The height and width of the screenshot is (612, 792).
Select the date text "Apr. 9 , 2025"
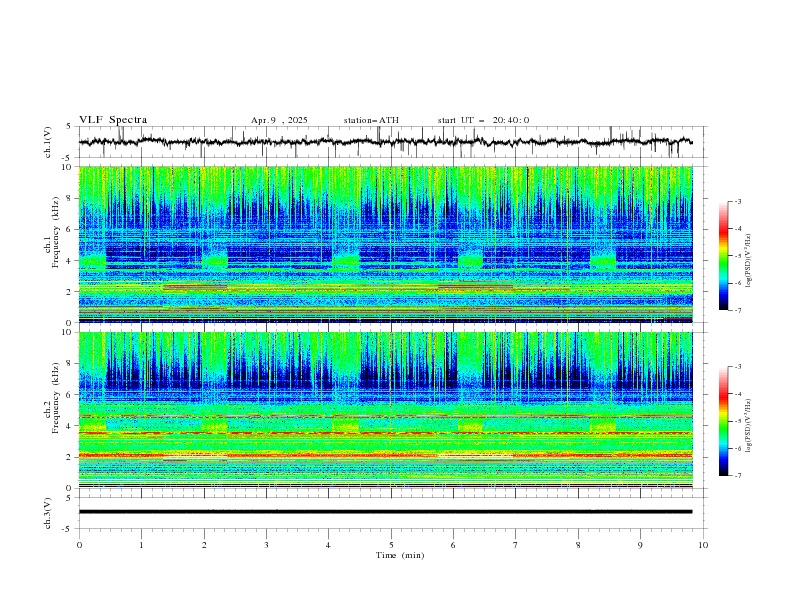[x=279, y=120]
